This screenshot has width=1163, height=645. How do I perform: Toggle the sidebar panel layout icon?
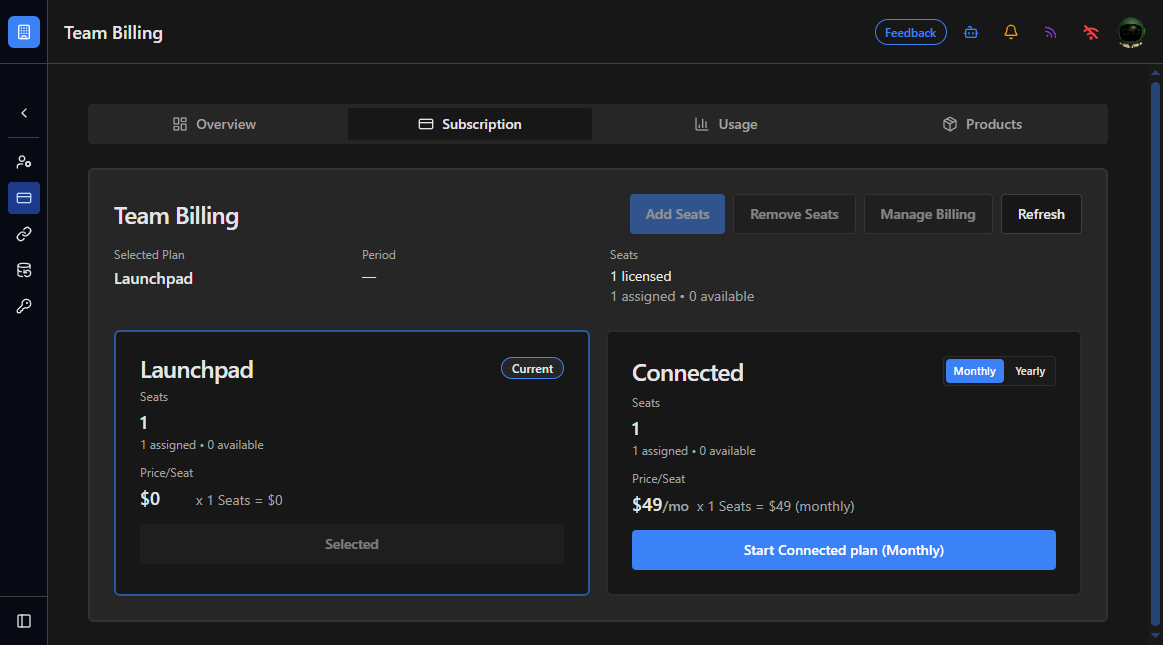point(24,621)
